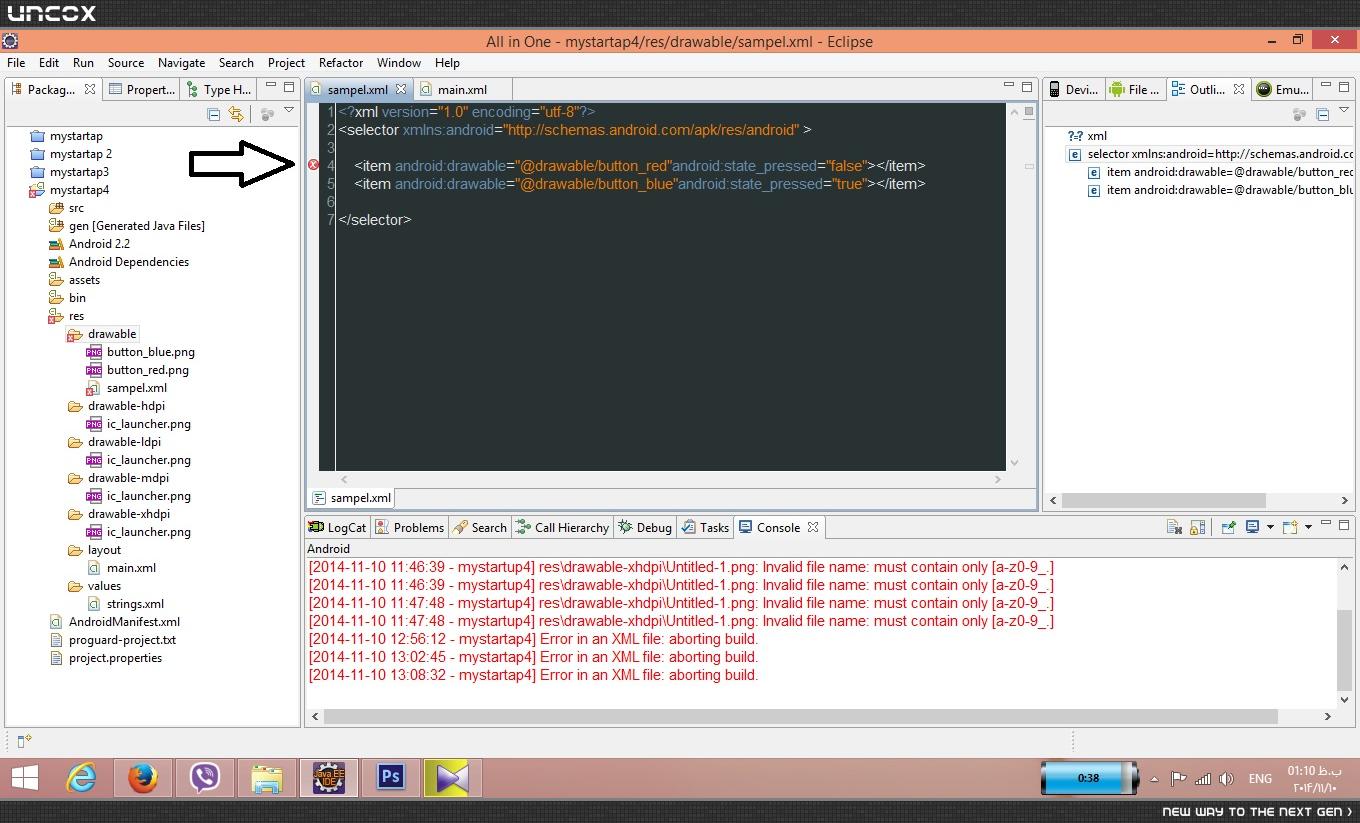
Task: Open Photoshop from taskbar
Action: (390, 778)
